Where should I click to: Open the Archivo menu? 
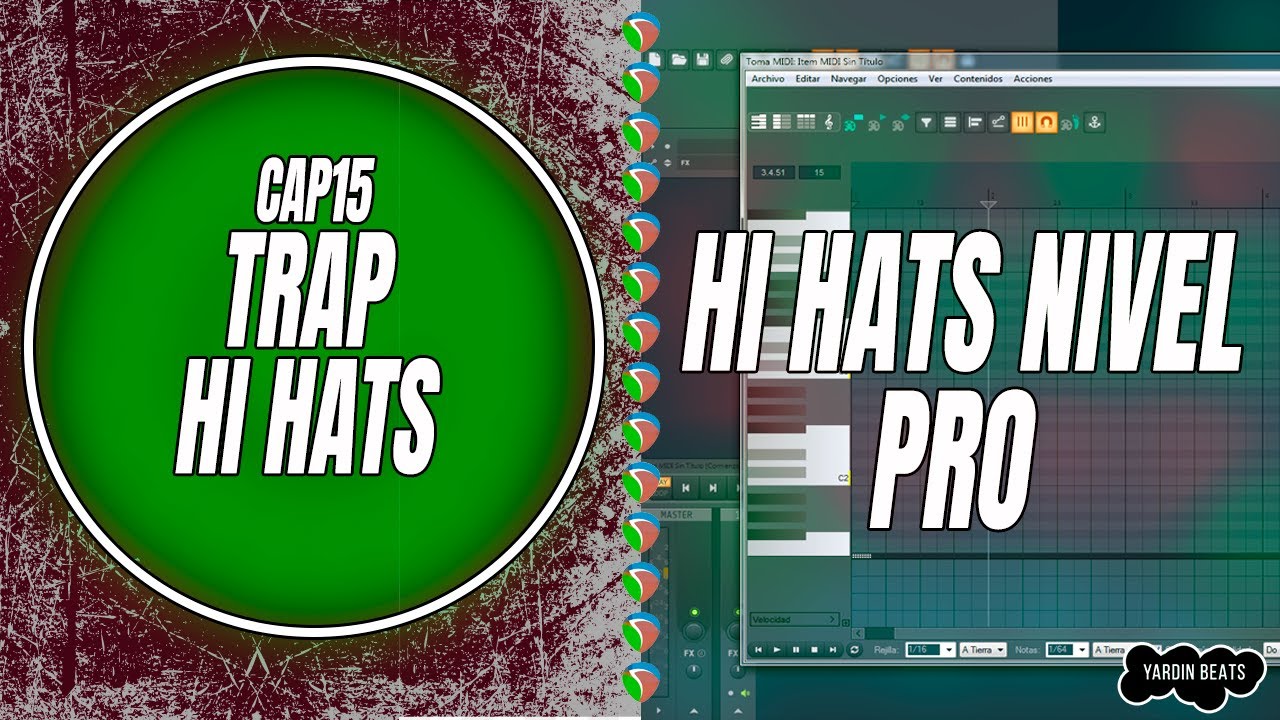768,79
